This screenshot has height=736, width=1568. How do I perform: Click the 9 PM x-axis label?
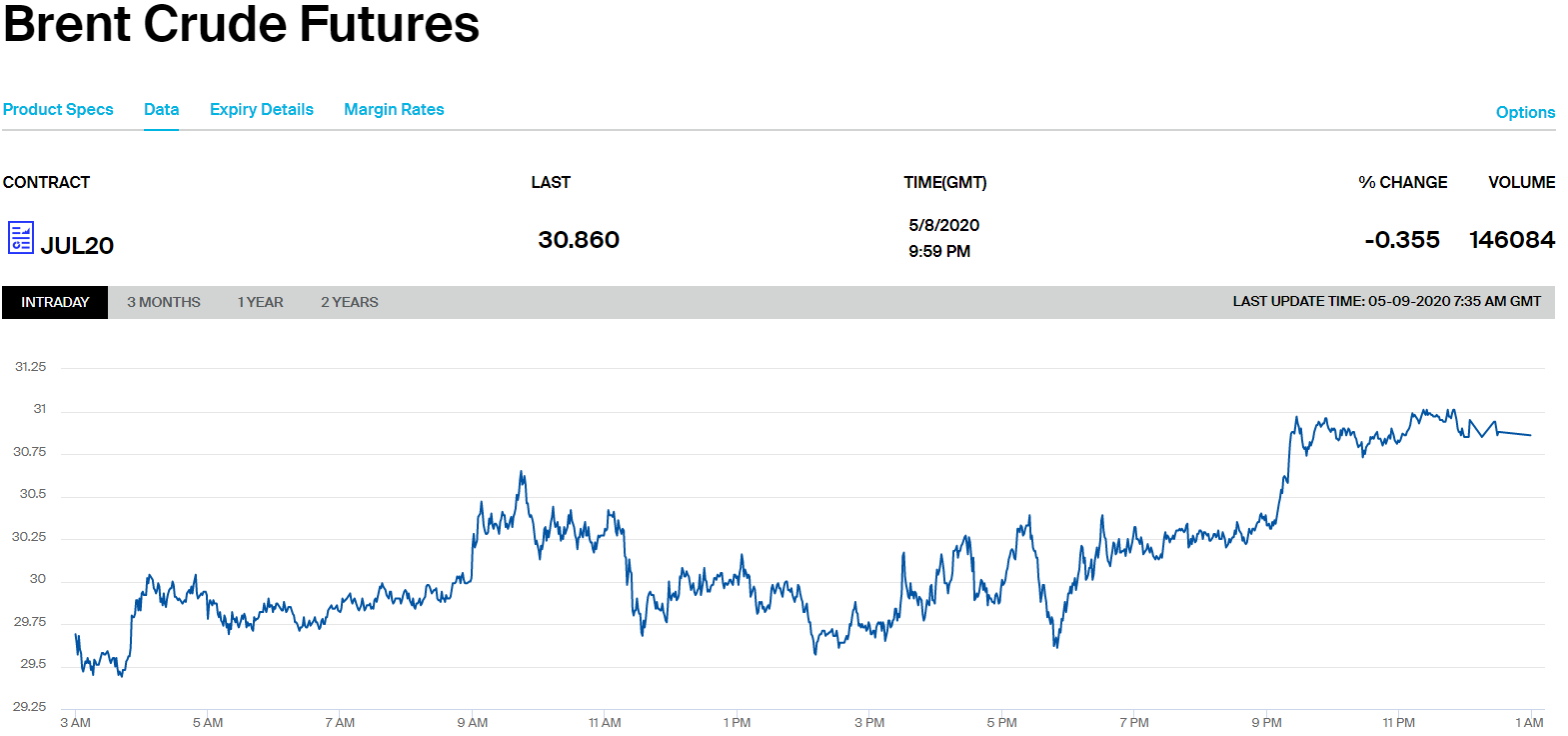[1266, 722]
